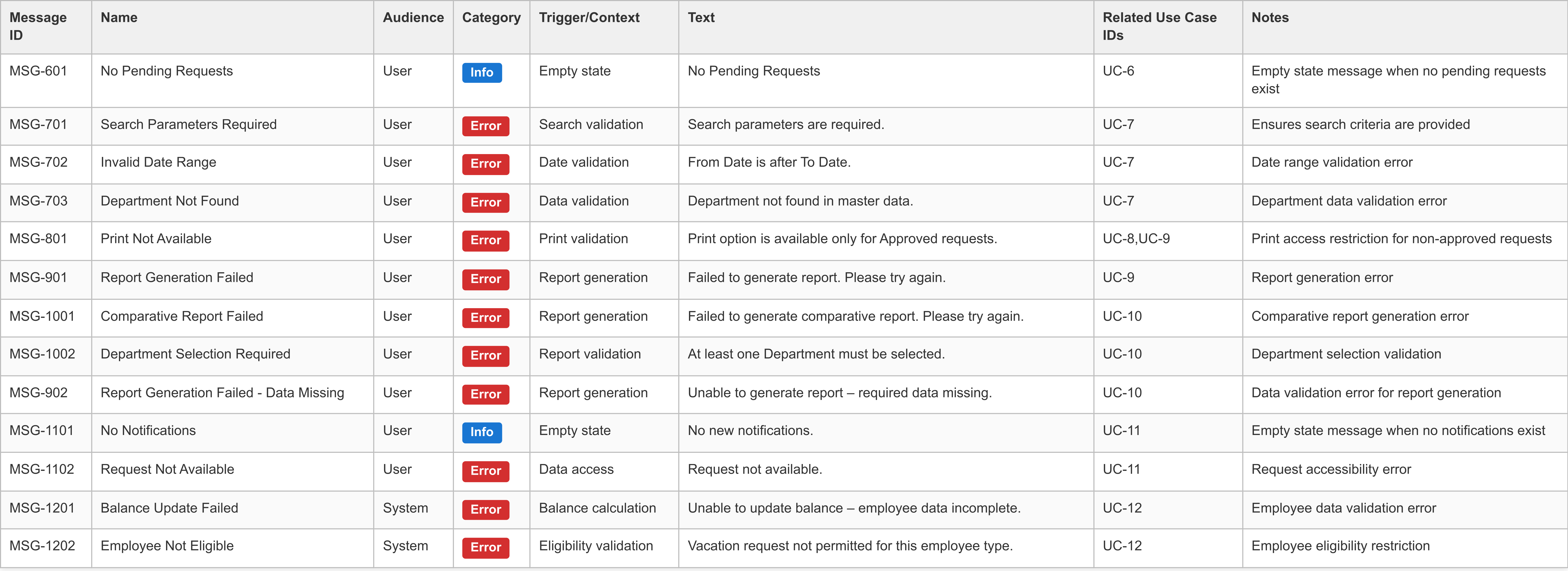1568x571 pixels.
Task: Click the Error badge for Invalid Date Range
Action: click(485, 164)
